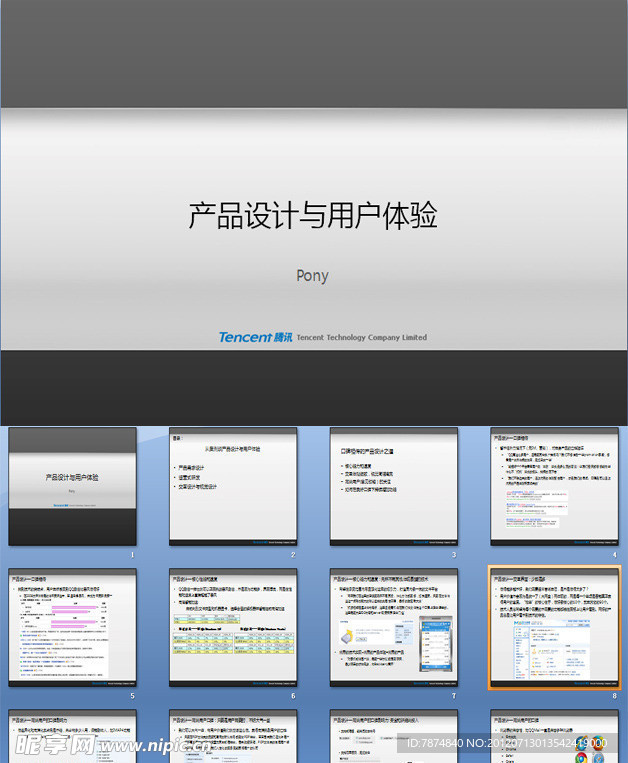The height and width of the screenshot is (763, 628).
Task: Click the subtitle text Pony
Action: point(312,276)
